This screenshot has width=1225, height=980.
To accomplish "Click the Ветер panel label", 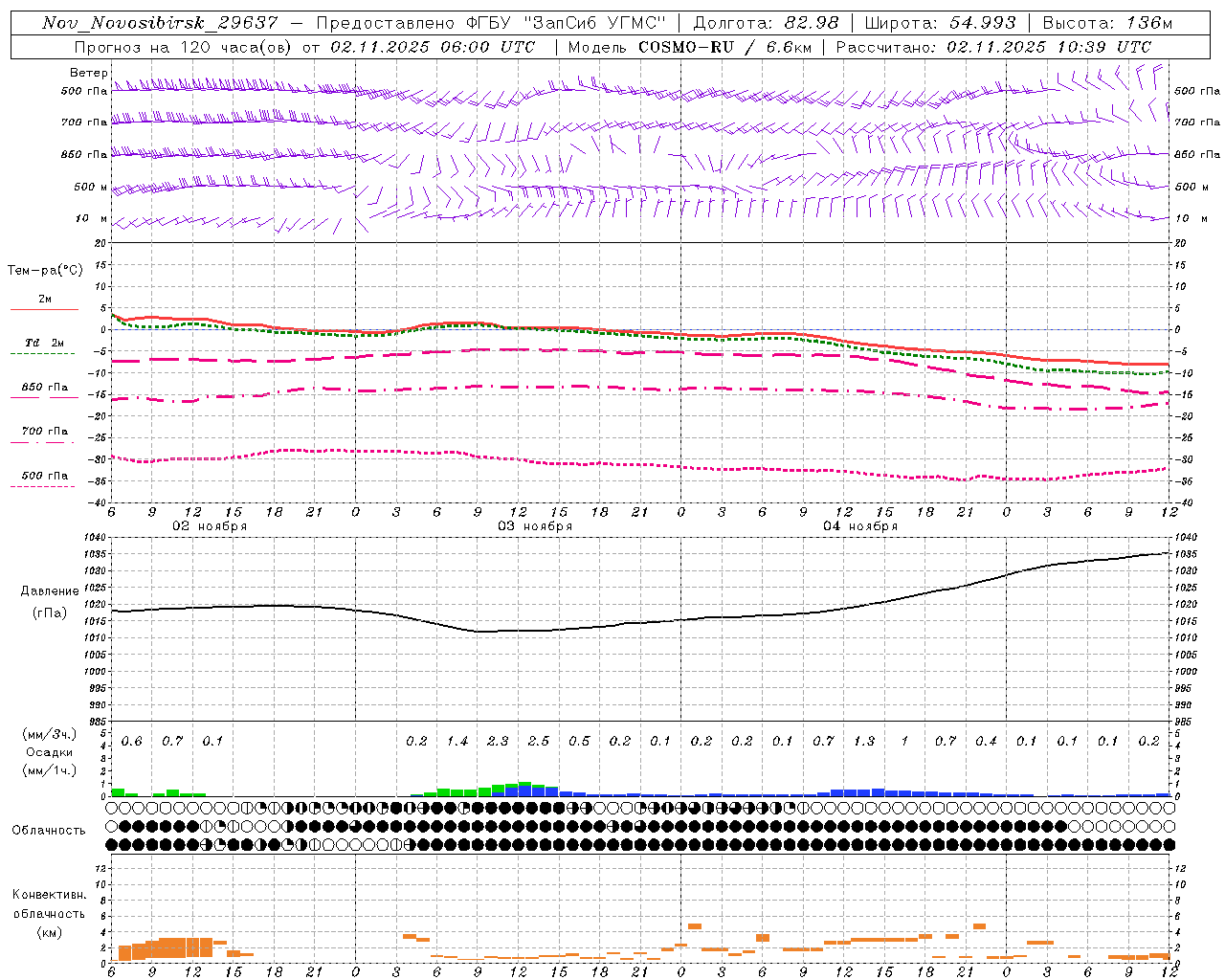I will tap(88, 73).
